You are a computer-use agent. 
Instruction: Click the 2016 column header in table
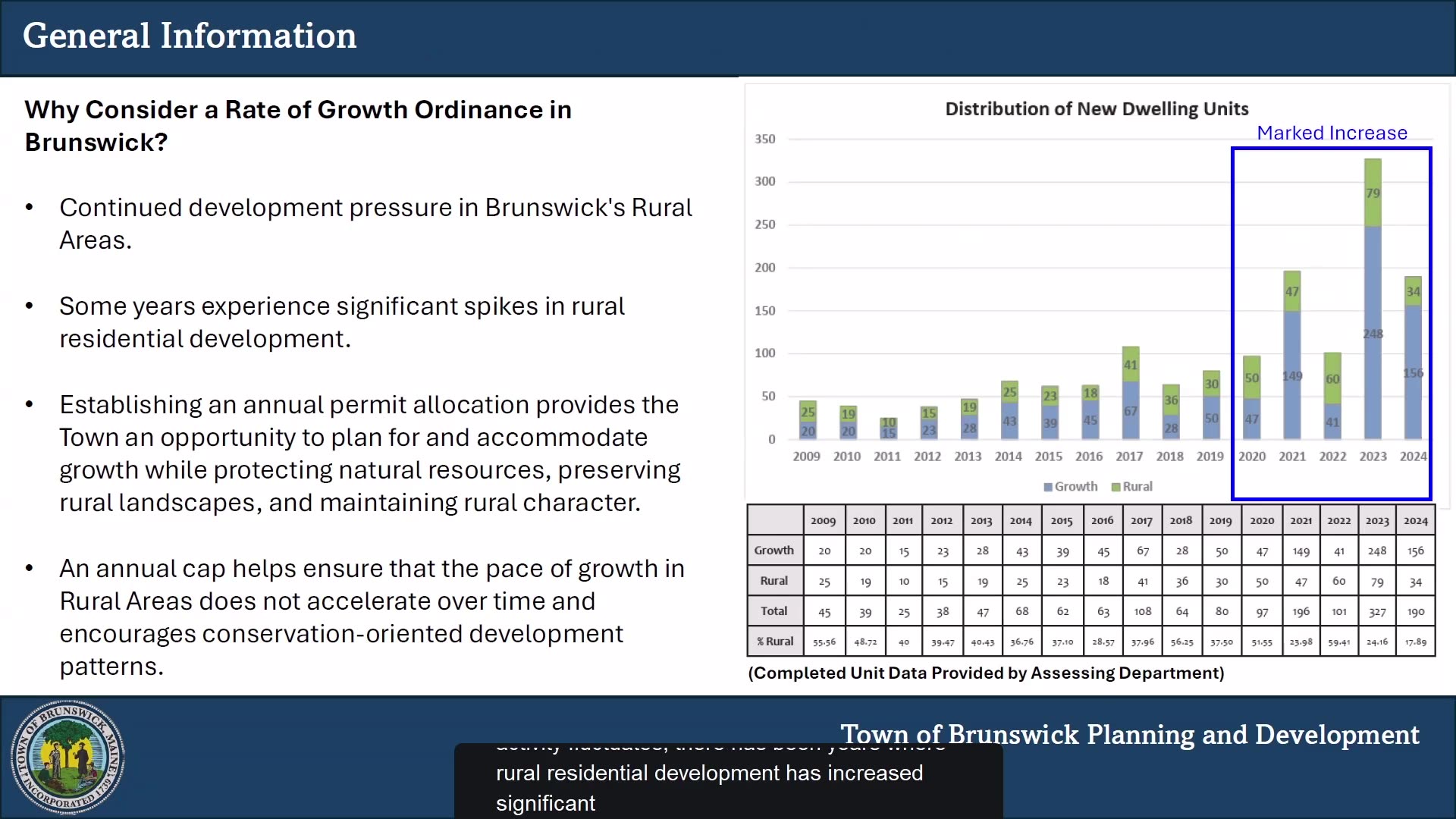(1102, 521)
